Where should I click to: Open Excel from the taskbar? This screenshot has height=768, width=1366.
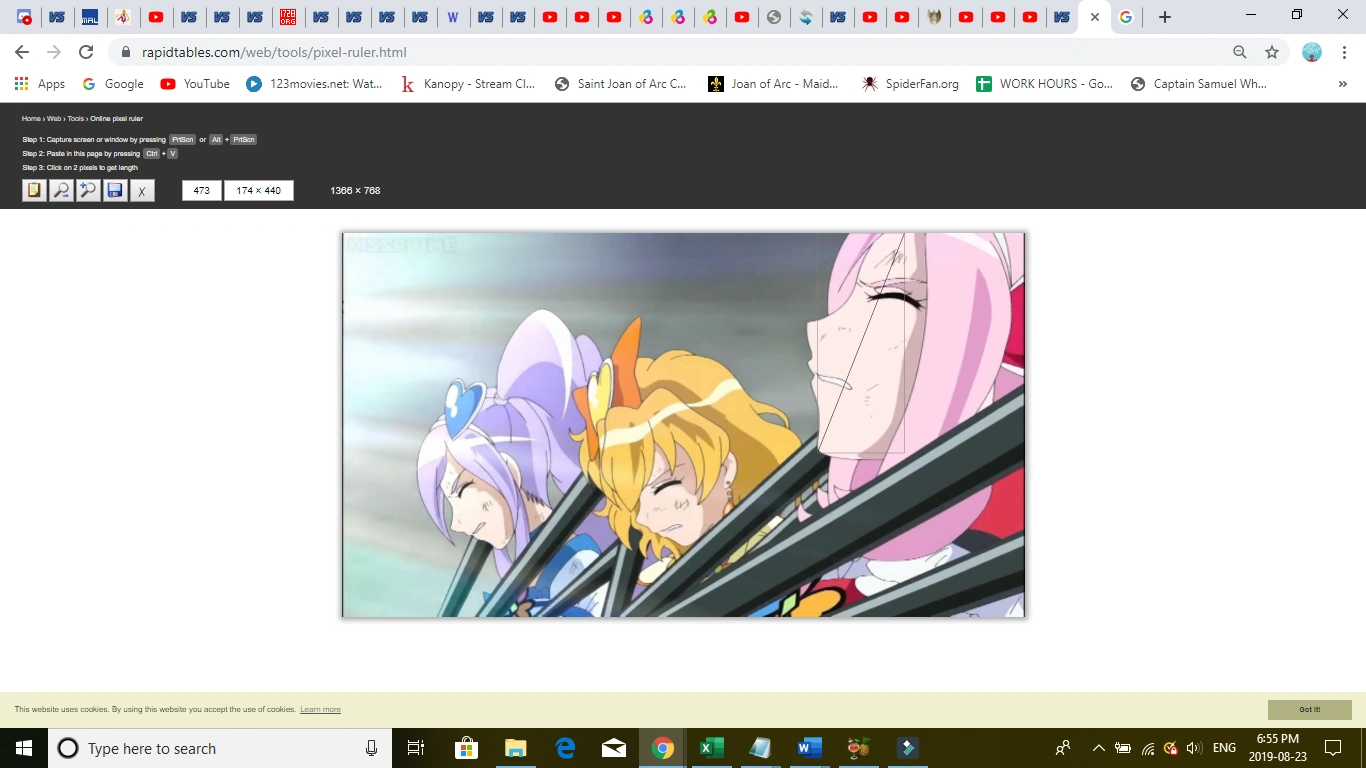(712, 748)
